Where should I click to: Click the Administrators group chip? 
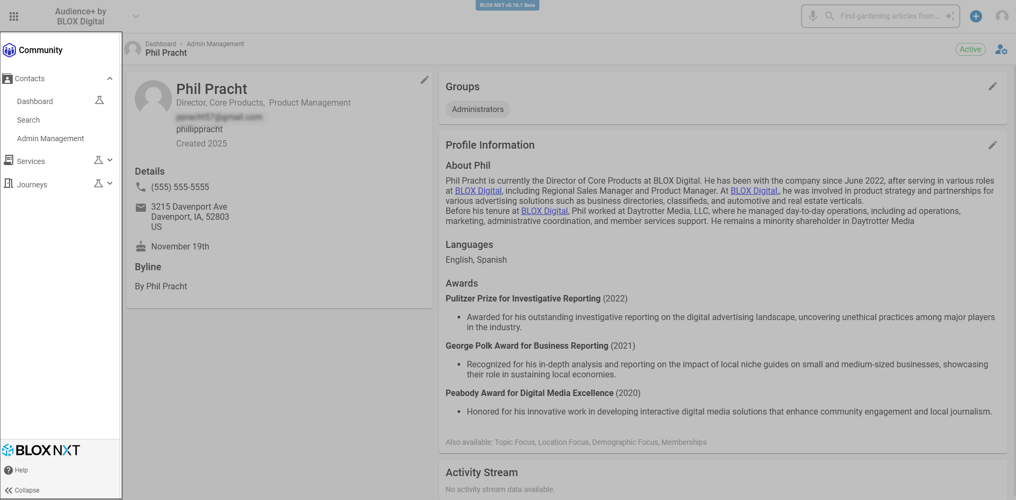(478, 109)
